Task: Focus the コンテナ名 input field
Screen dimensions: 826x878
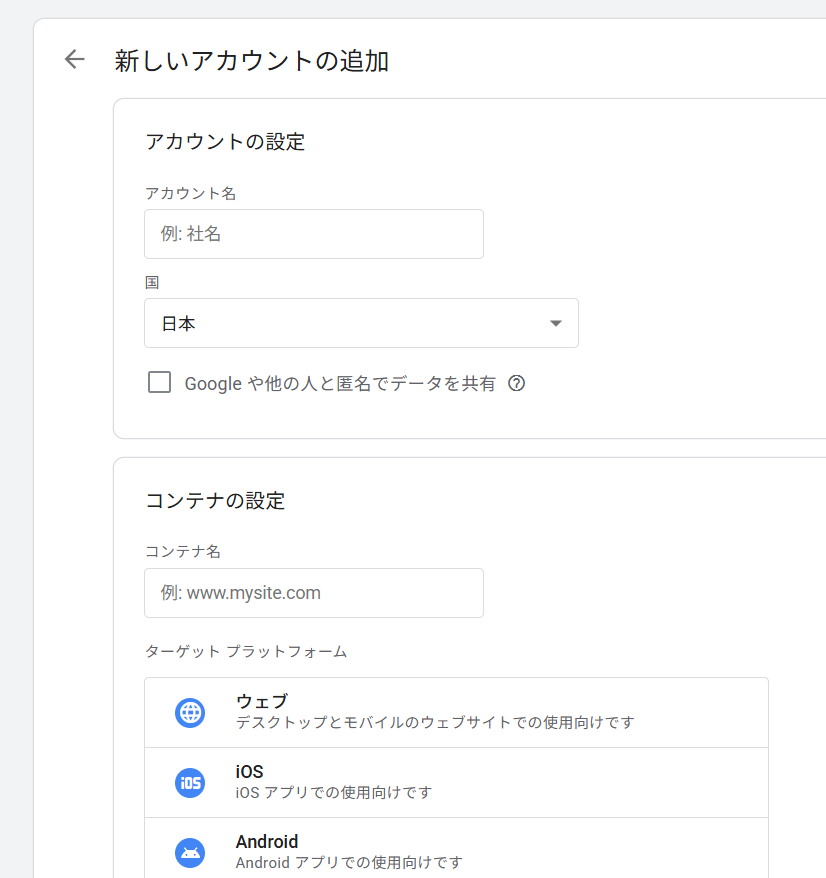Action: pyautogui.click(x=314, y=593)
